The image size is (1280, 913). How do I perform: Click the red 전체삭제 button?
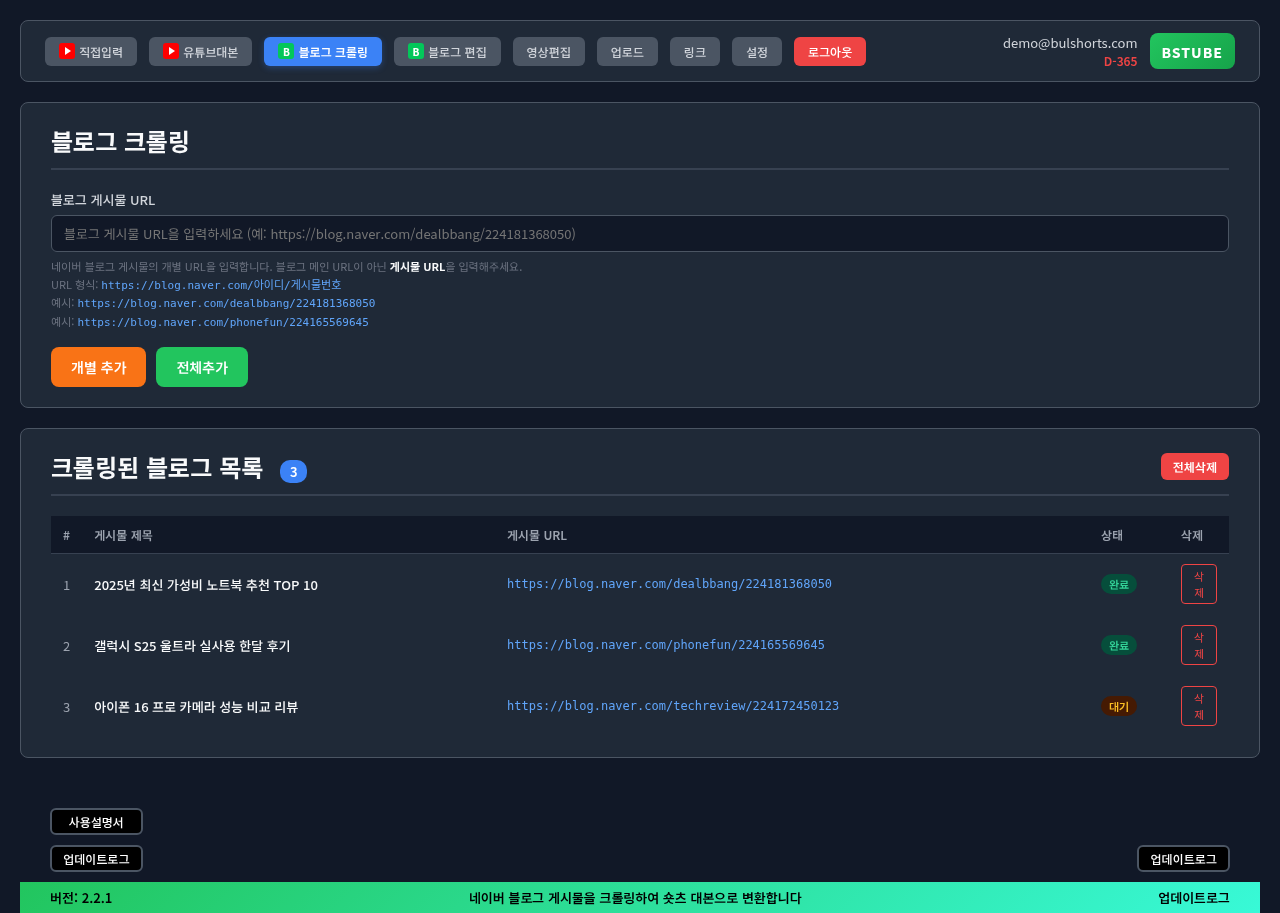[x=1194, y=467]
